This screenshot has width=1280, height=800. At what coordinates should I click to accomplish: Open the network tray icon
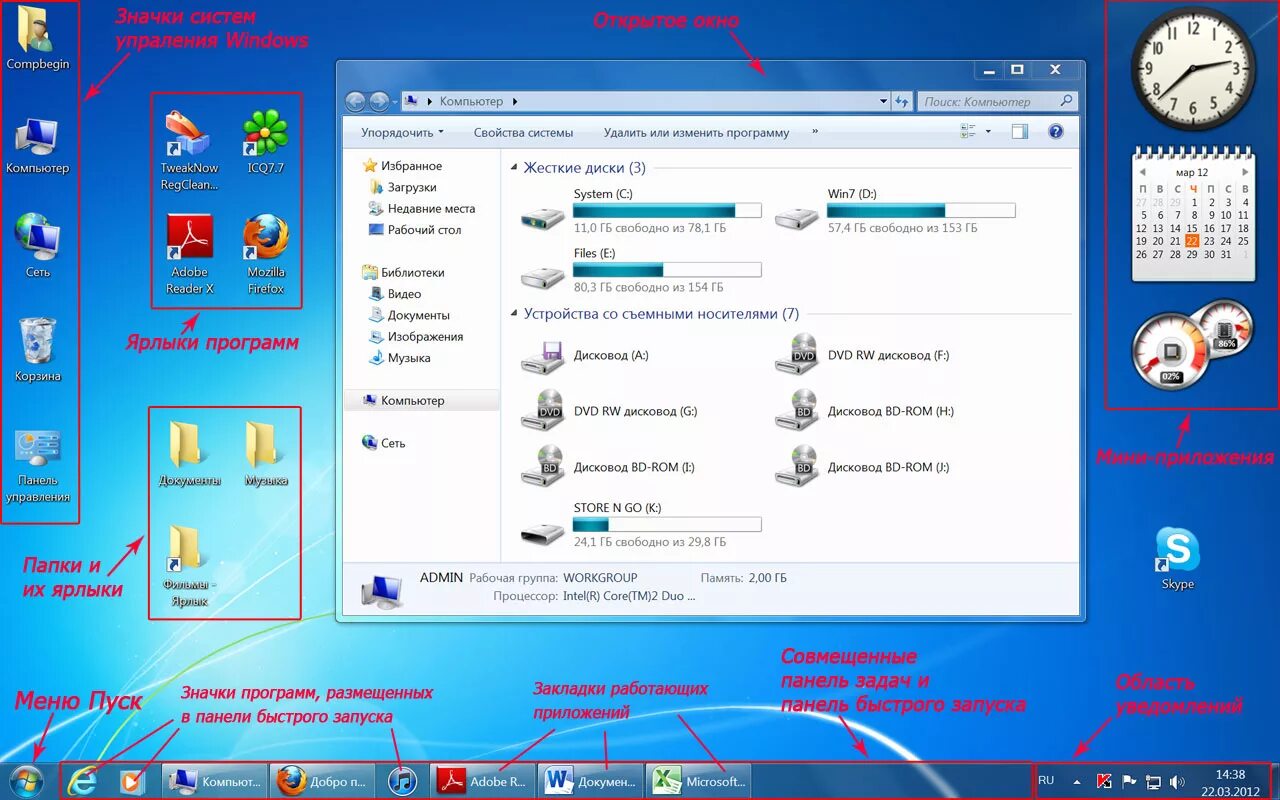pyautogui.click(x=1153, y=782)
